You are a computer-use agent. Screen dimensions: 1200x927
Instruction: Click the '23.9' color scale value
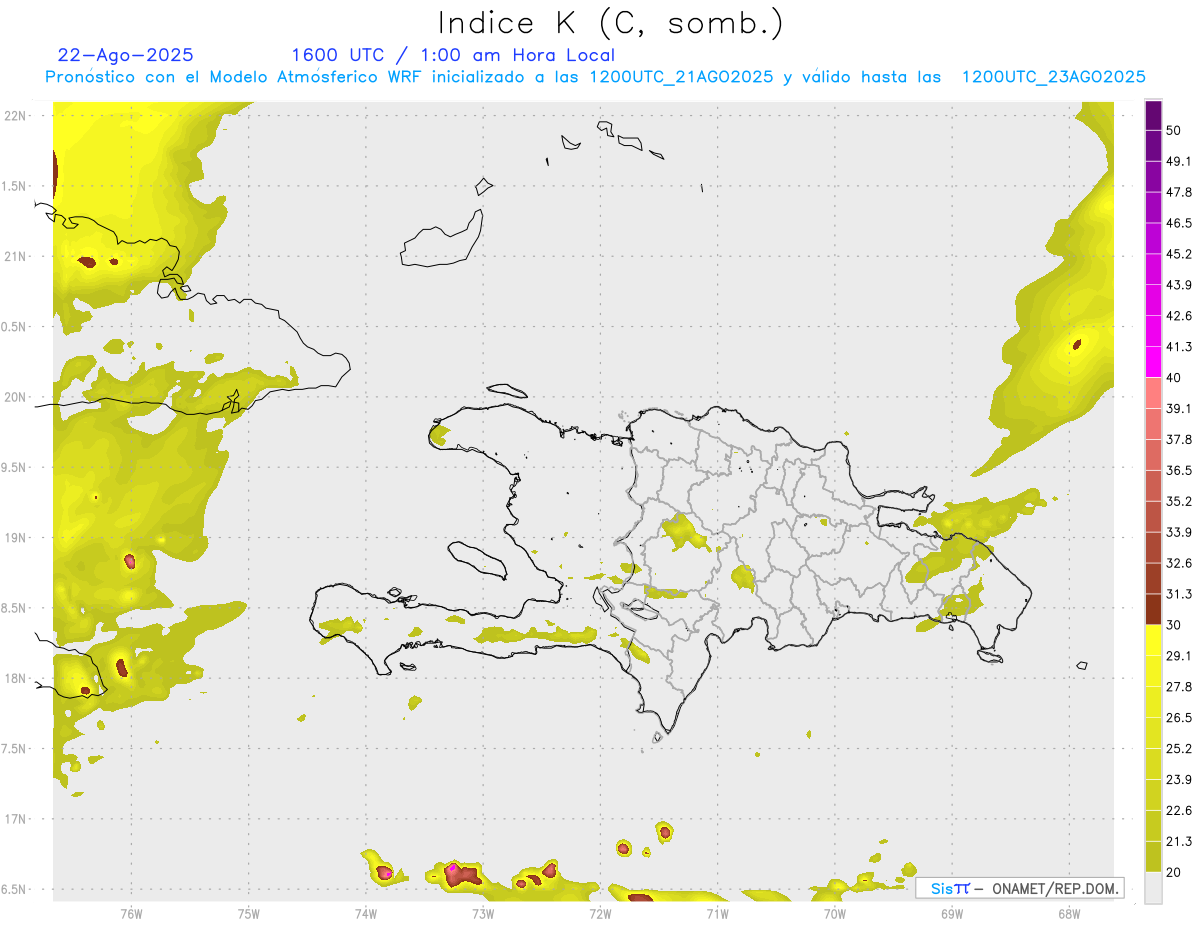(x=1179, y=780)
